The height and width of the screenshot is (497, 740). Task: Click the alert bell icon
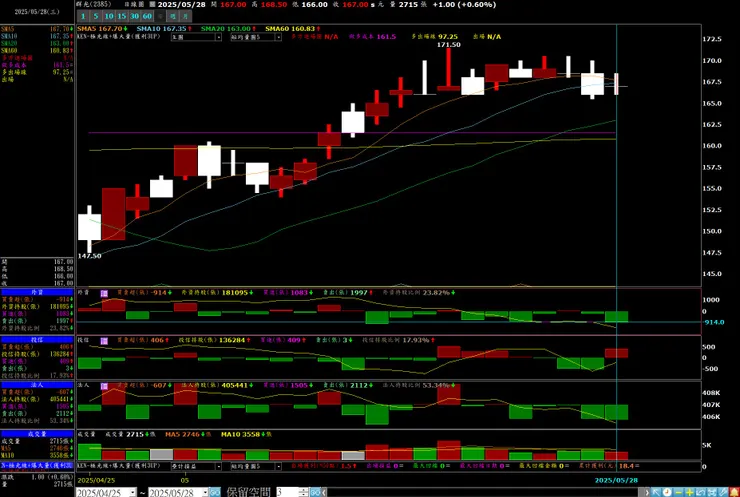click(x=734, y=492)
